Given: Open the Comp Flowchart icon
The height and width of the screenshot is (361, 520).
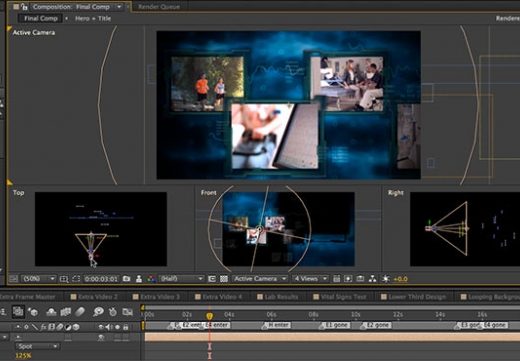Looking at the screenshot, I should coord(372,279).
